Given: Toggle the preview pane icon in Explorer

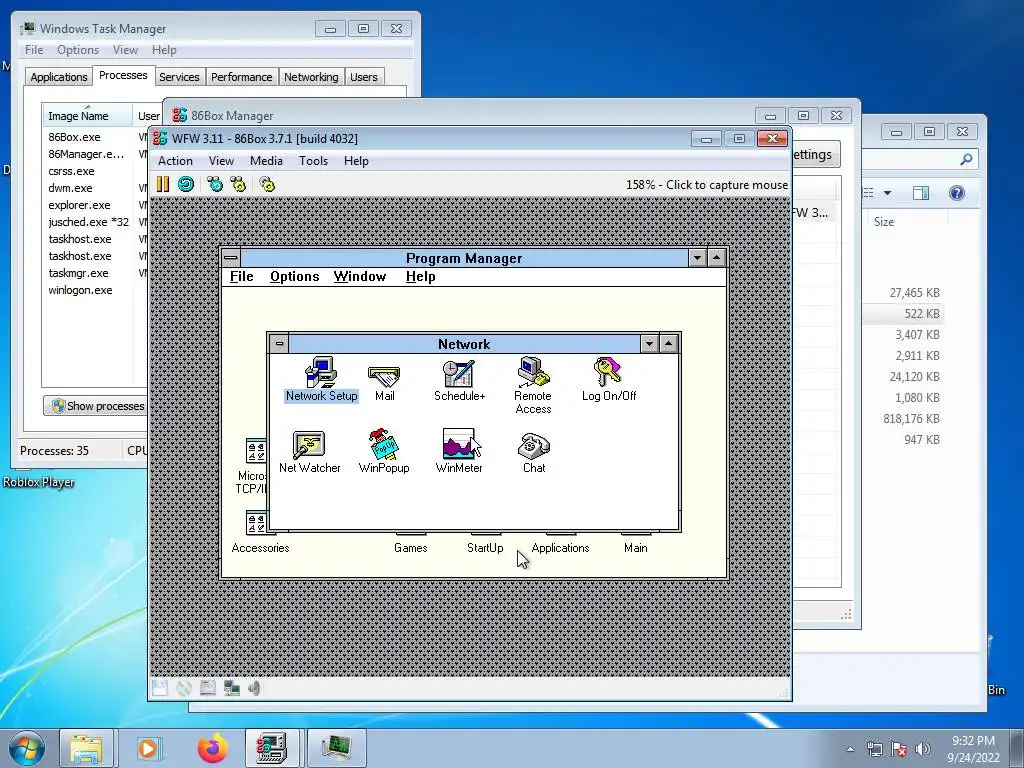Looking at the screenshot, I should tap(921, 193).
